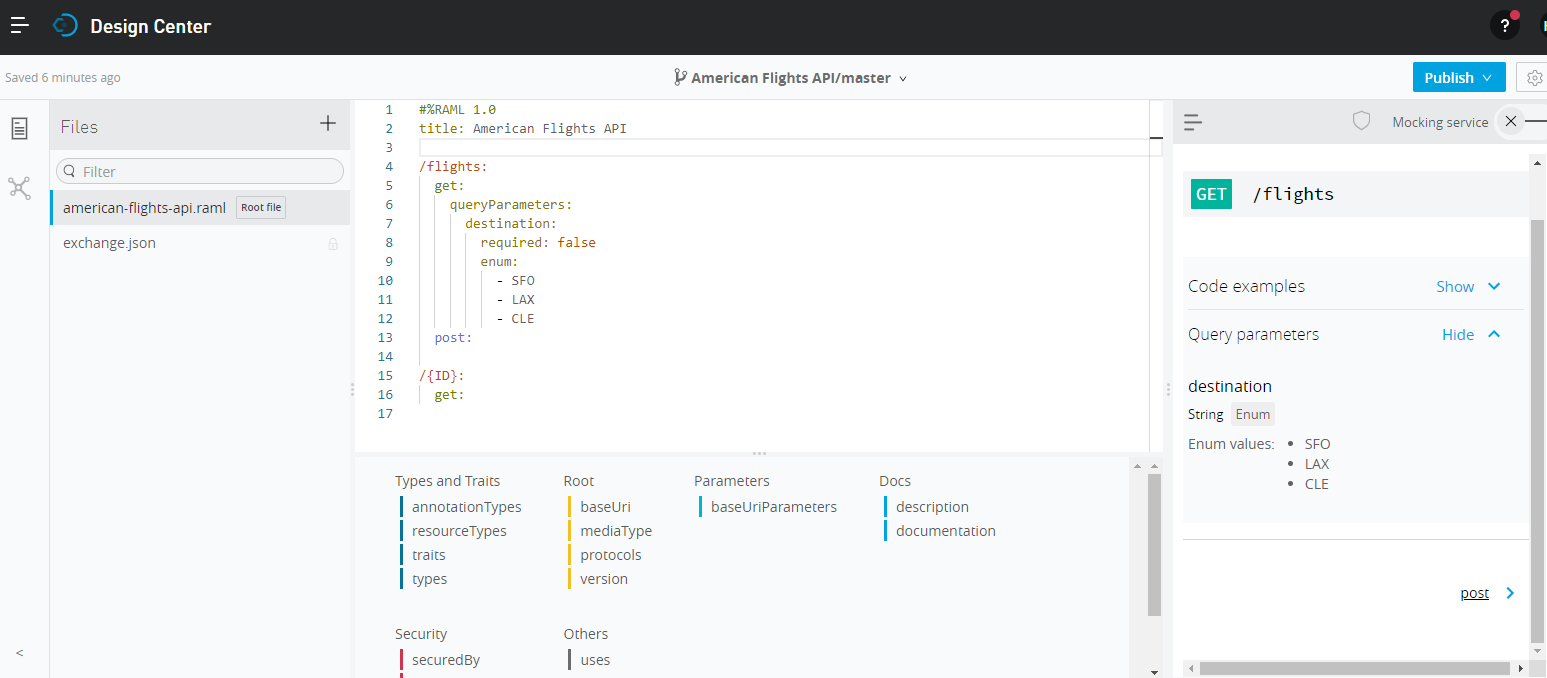
Task: Click the 'destination' parameter name in console
Action: tap(1230, 386)
